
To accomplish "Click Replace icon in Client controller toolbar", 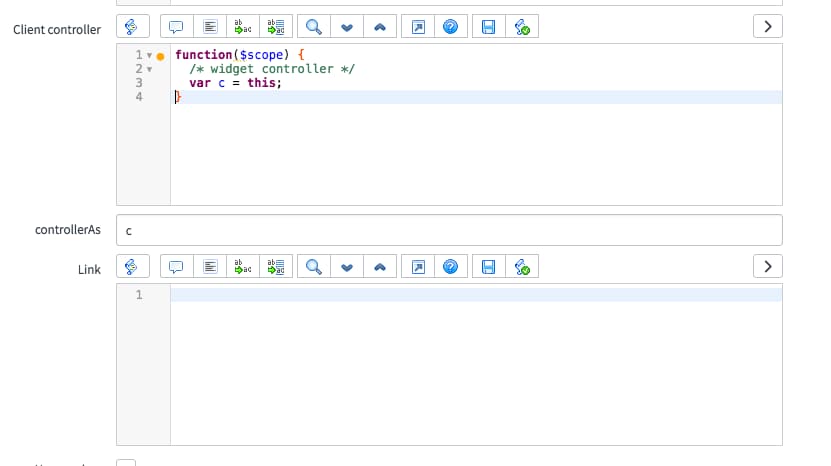I will click(x=243, y=28).
